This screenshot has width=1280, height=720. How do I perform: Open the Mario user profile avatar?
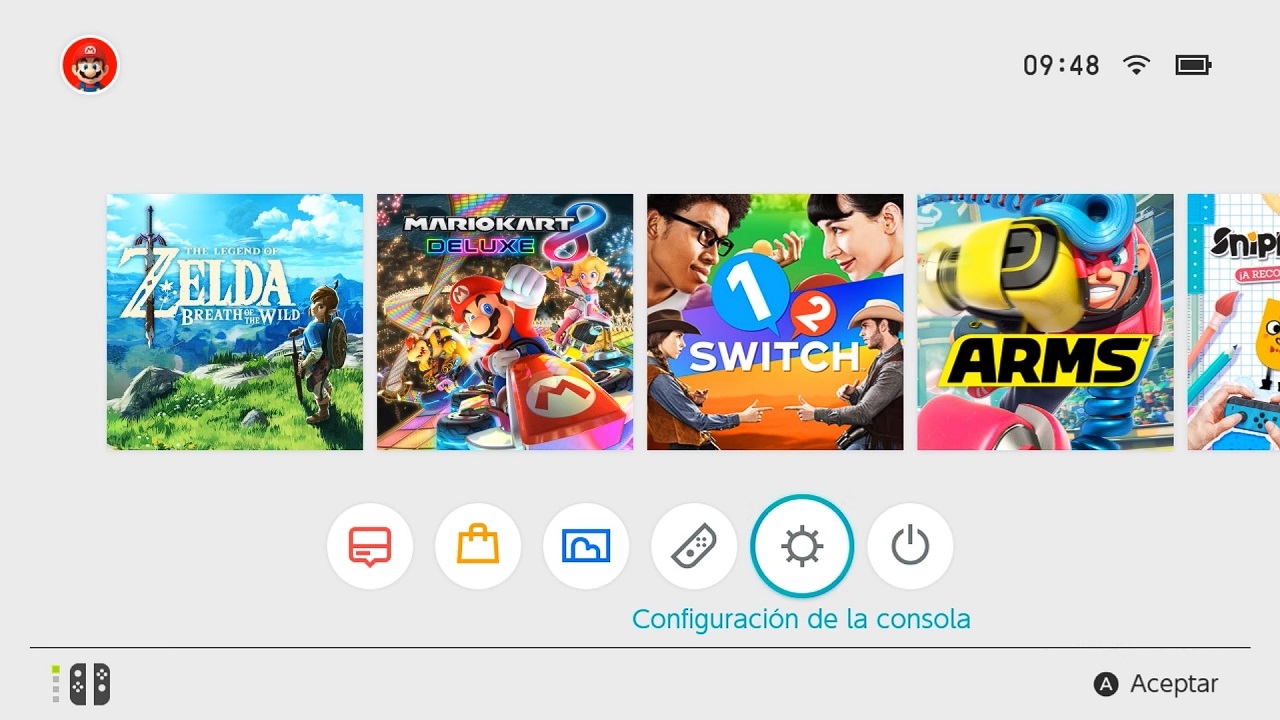[x=90, y=65]
